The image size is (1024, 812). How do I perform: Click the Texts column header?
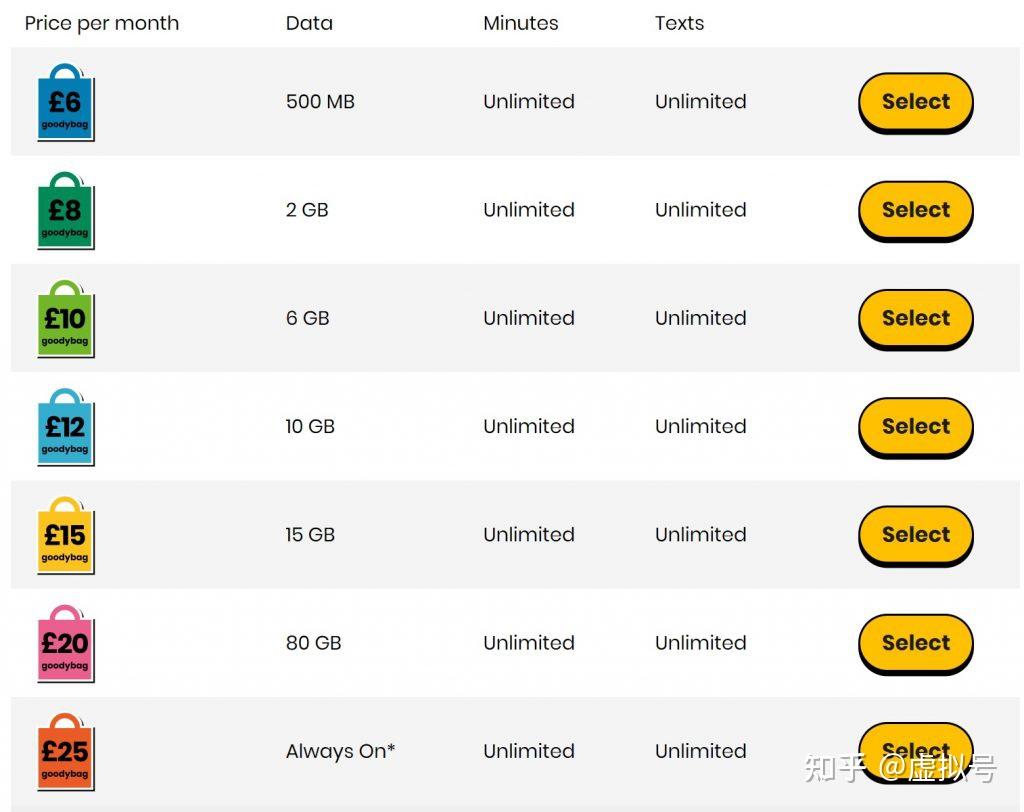click(679, 23)
